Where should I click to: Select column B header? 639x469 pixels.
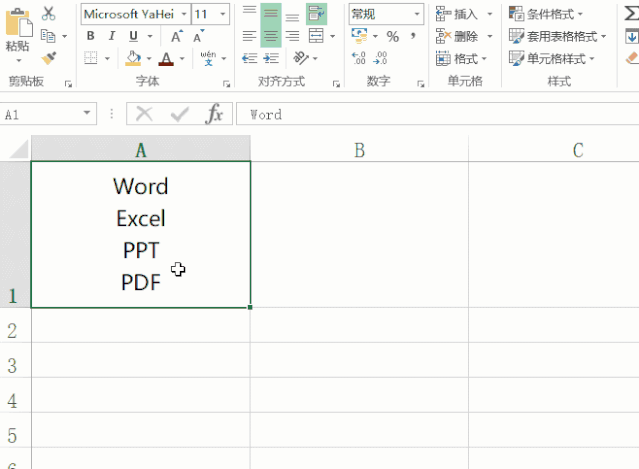pos(359,150)
